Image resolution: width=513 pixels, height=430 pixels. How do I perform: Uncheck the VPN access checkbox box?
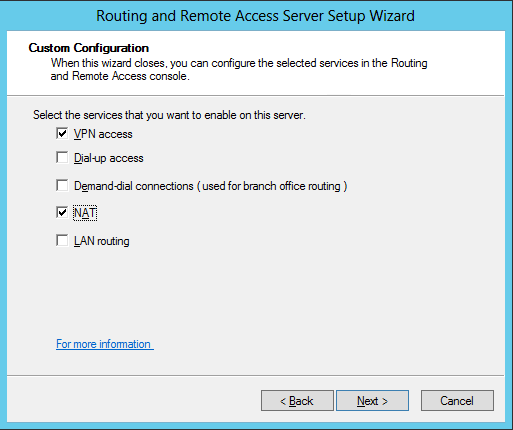(62, 133)
